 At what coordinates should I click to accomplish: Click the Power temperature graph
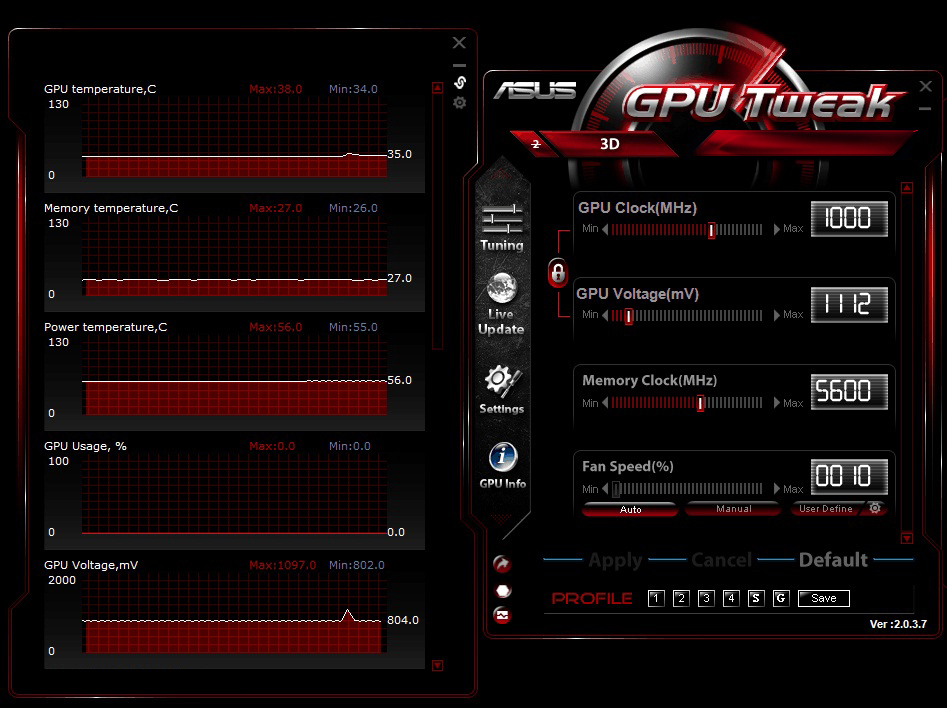point(234,376)
